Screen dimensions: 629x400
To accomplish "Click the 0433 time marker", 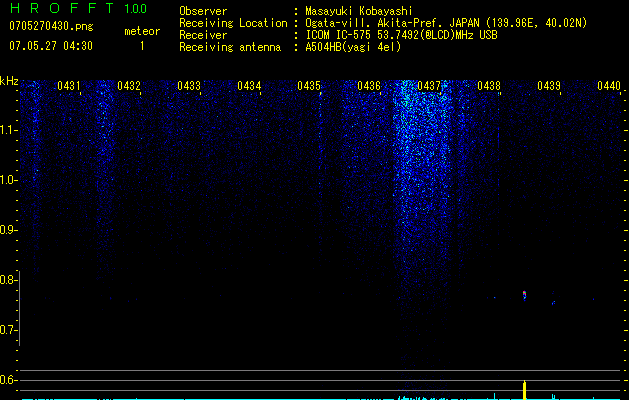I will (189, 85).
